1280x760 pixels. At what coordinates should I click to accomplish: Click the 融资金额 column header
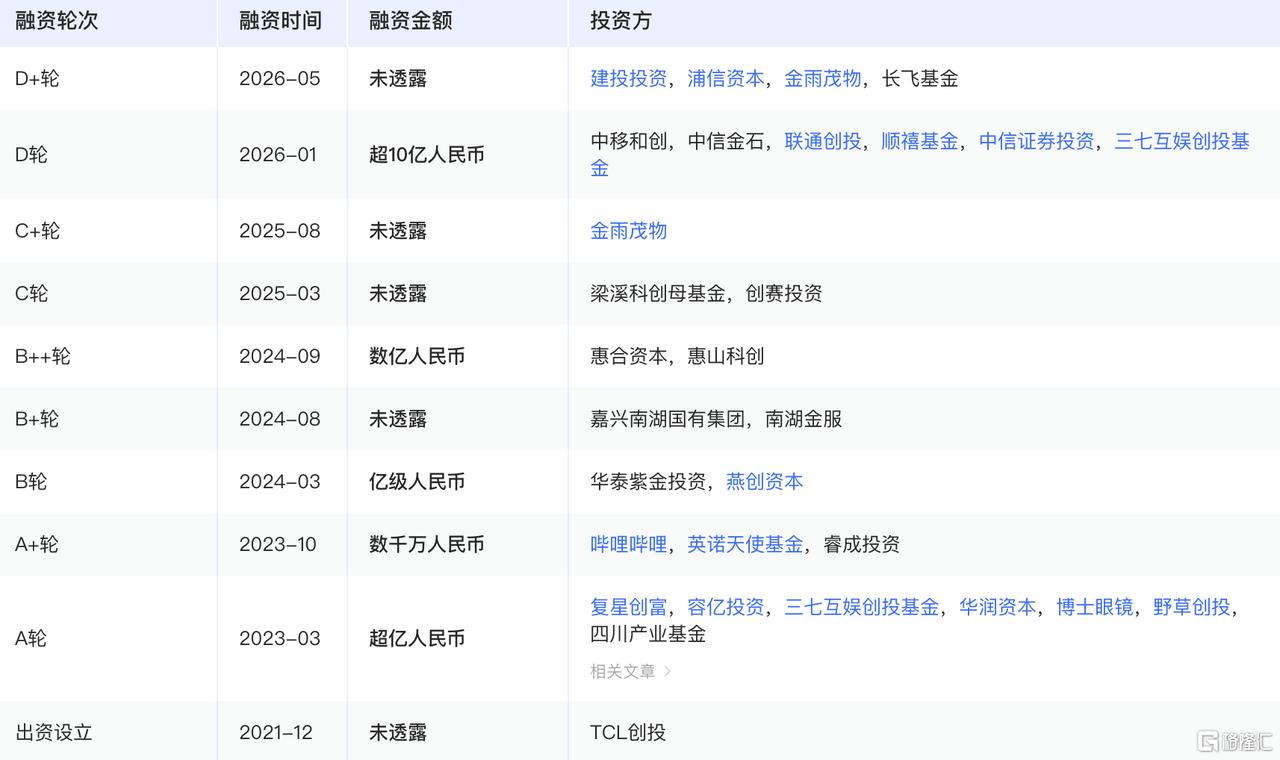411,21
